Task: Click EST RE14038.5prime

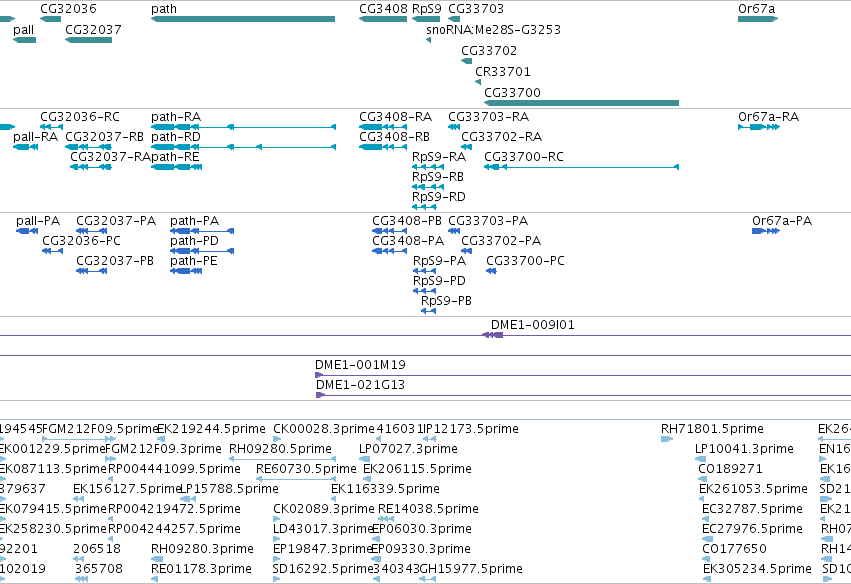Action: [x=428, y=509]
